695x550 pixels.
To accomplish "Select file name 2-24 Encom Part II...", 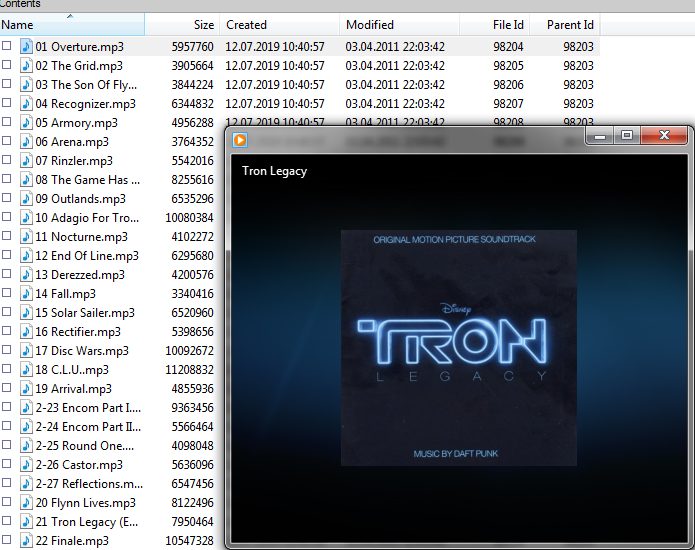I will [x=88, y=427].
